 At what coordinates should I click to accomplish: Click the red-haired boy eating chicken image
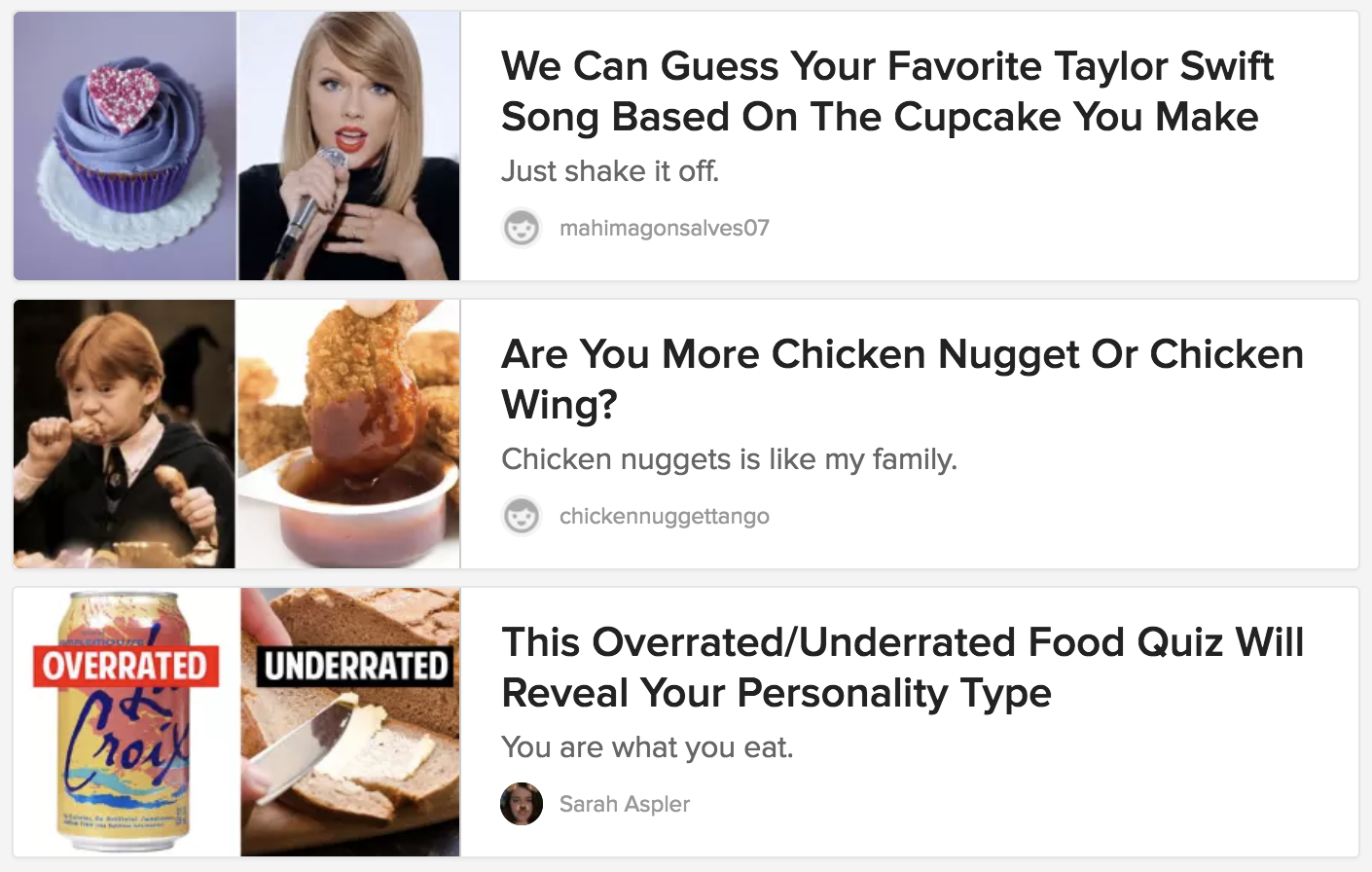point(125,434)
